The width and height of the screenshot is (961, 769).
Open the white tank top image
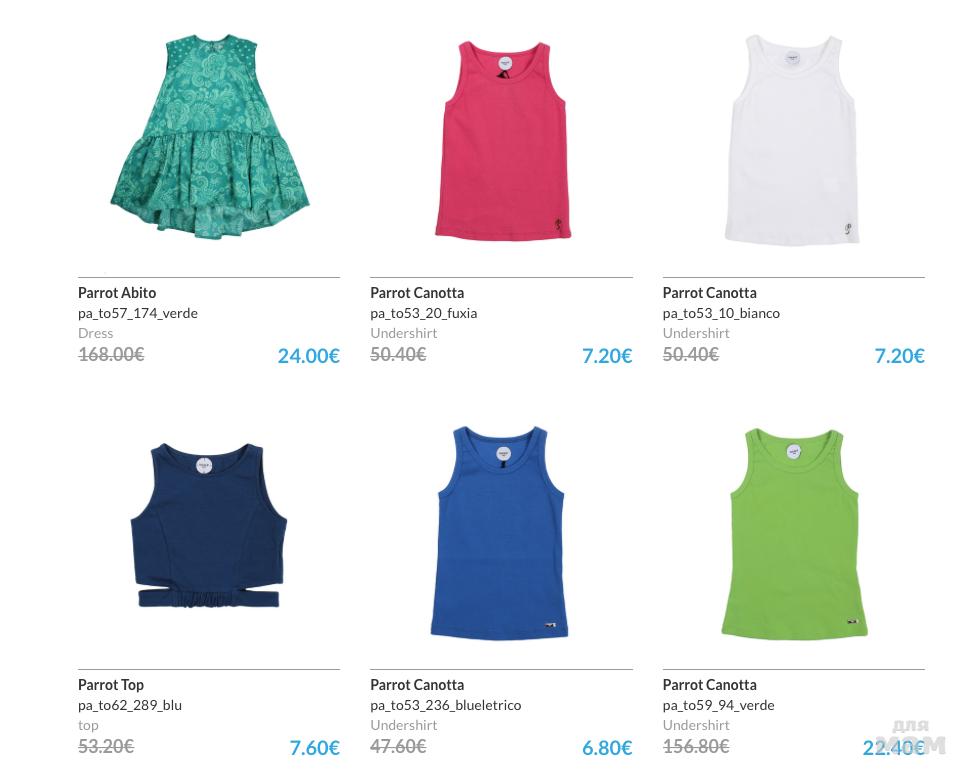point(792,140)
